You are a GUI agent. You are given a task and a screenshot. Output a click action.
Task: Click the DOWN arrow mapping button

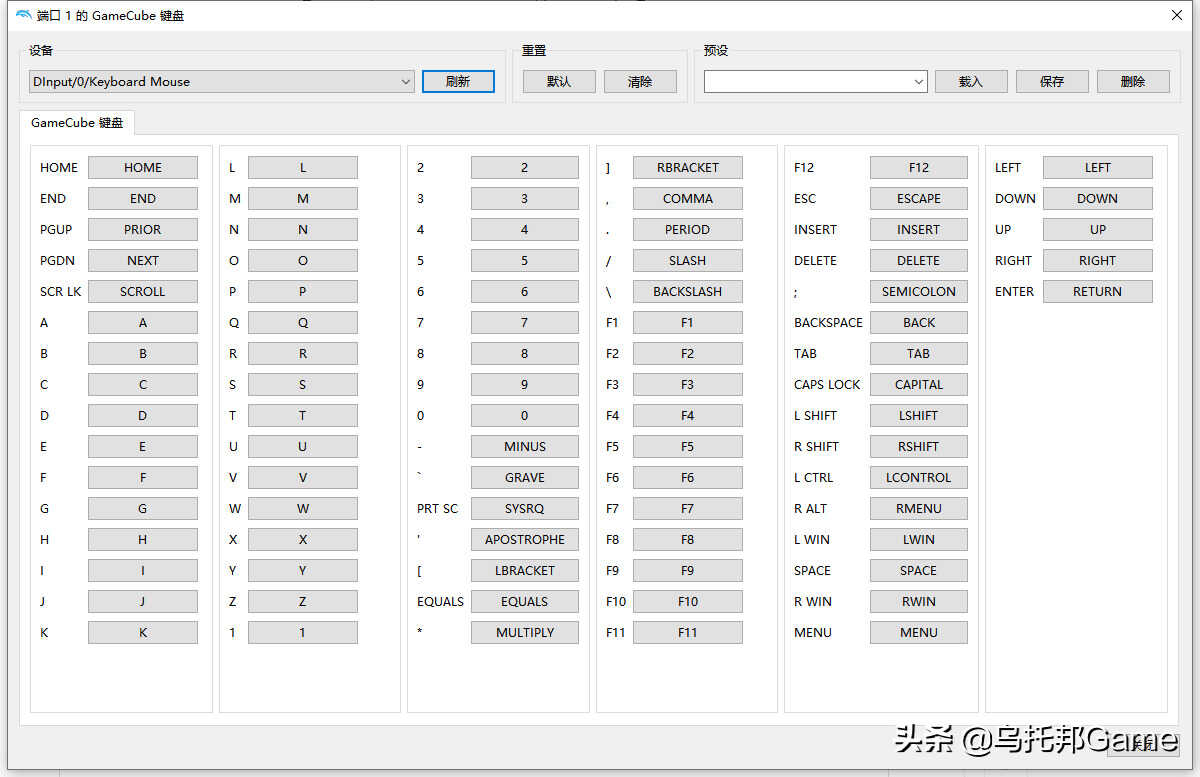click(1098, 199)
